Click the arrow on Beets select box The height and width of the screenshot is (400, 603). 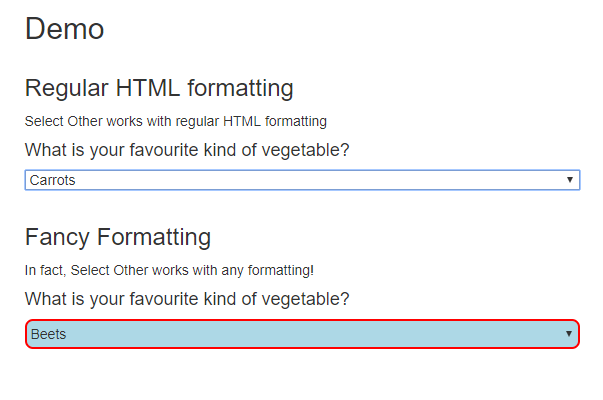[569, 334]
